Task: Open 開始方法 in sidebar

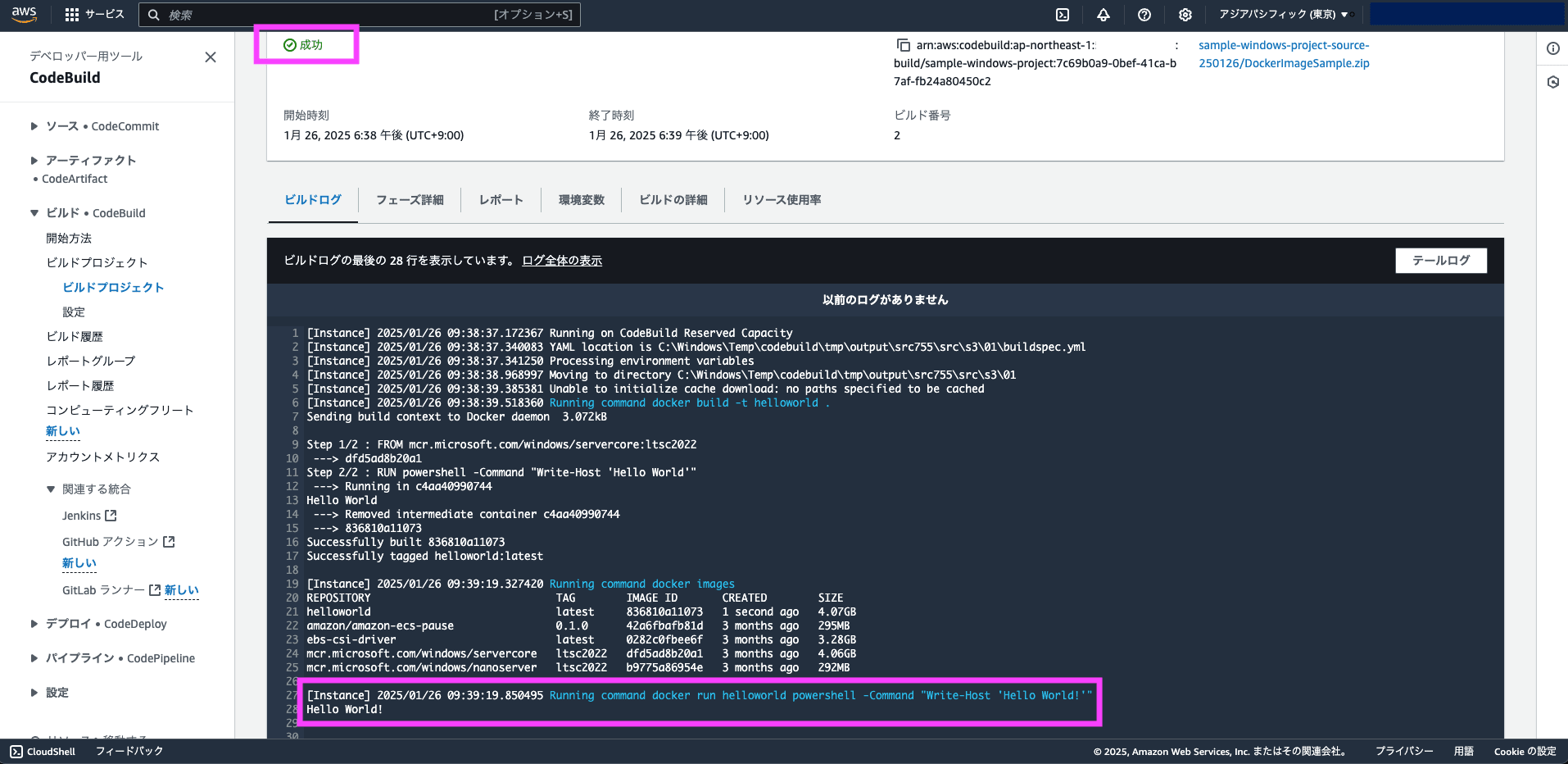Action: [69, 239]
